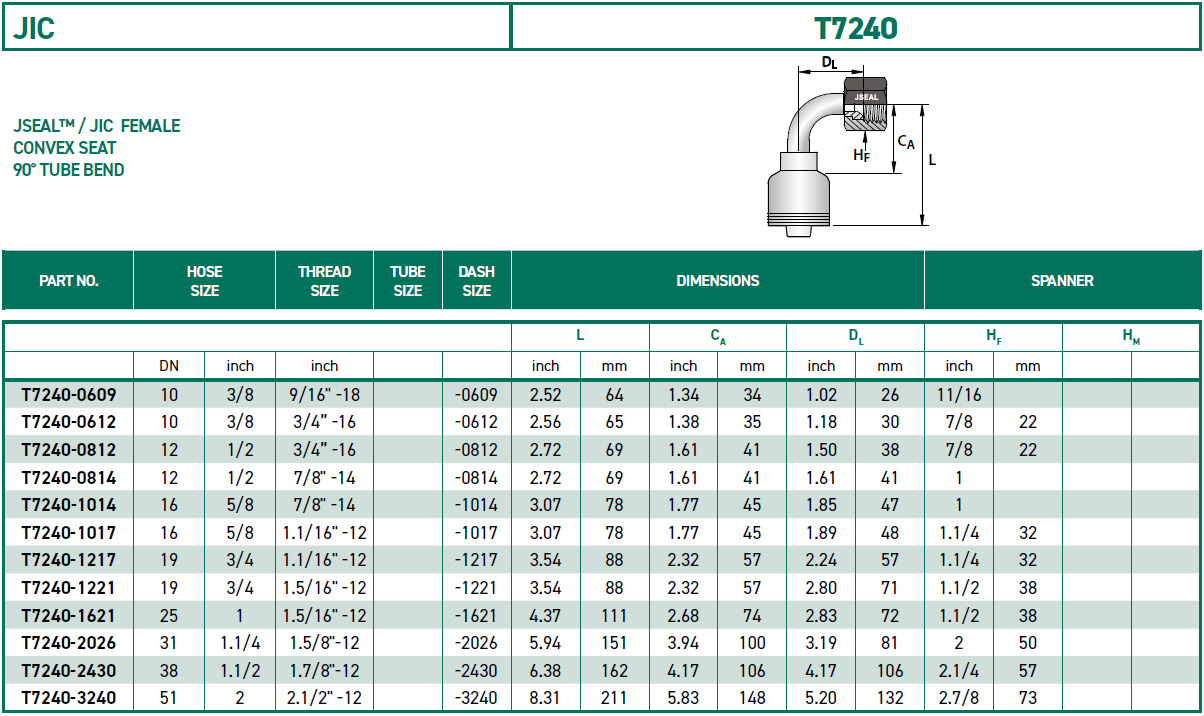Click the CA value 148 mm
The height and width of the screenshot is (716, 1204).
(752, 698)
